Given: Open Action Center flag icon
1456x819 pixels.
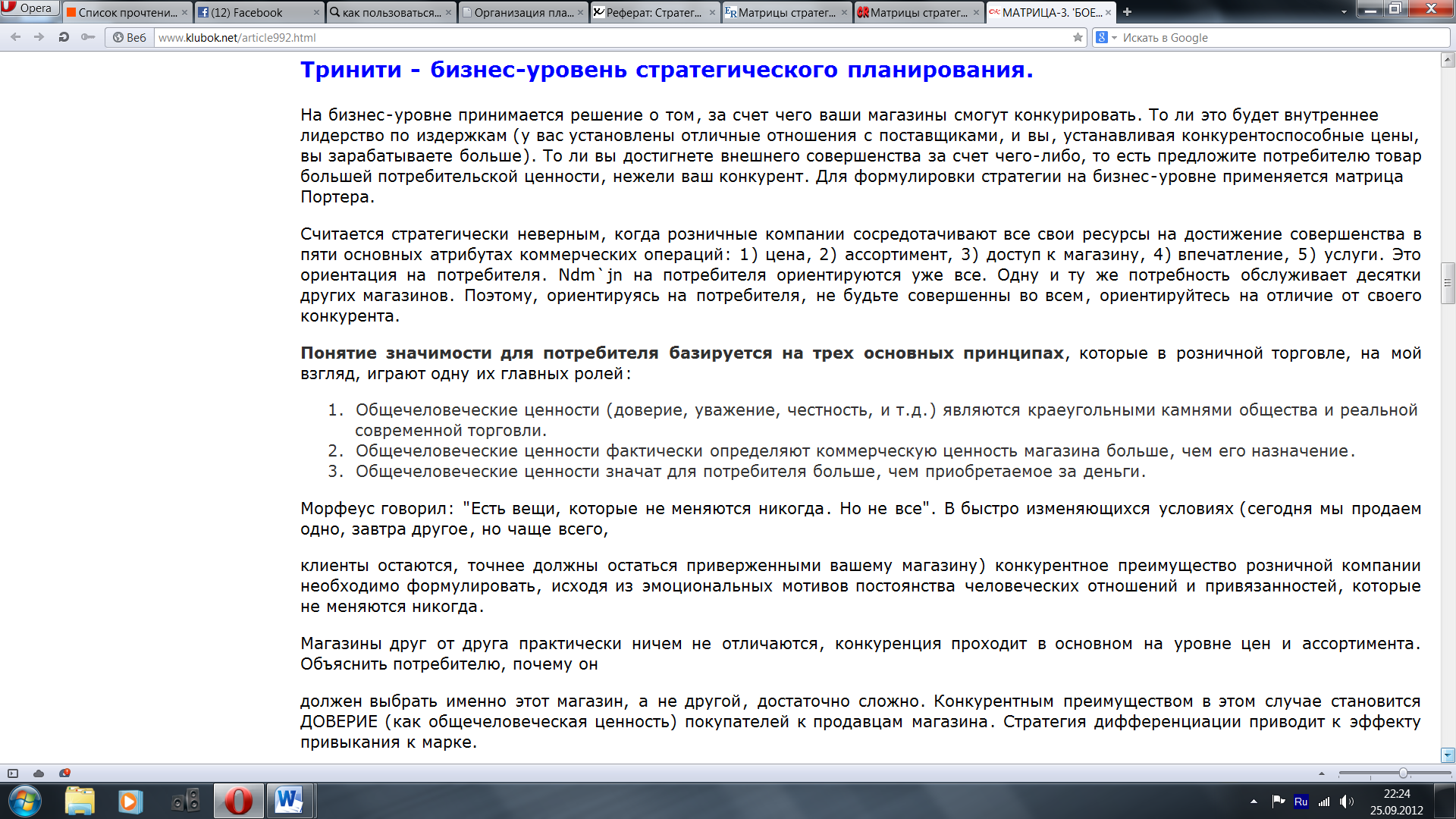Looking at the screenshot, I should point(1279,802).
